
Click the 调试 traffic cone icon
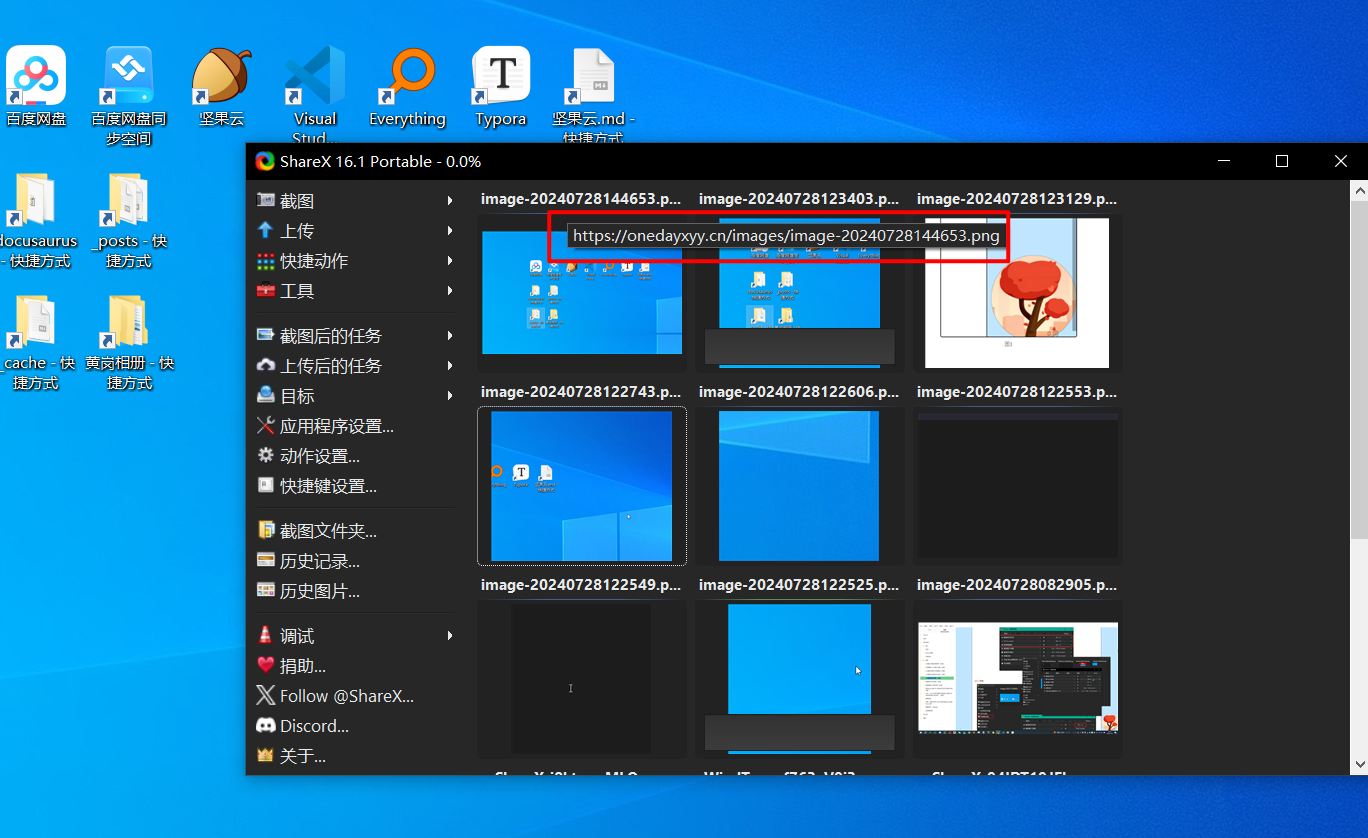click(x=265, y=635)
